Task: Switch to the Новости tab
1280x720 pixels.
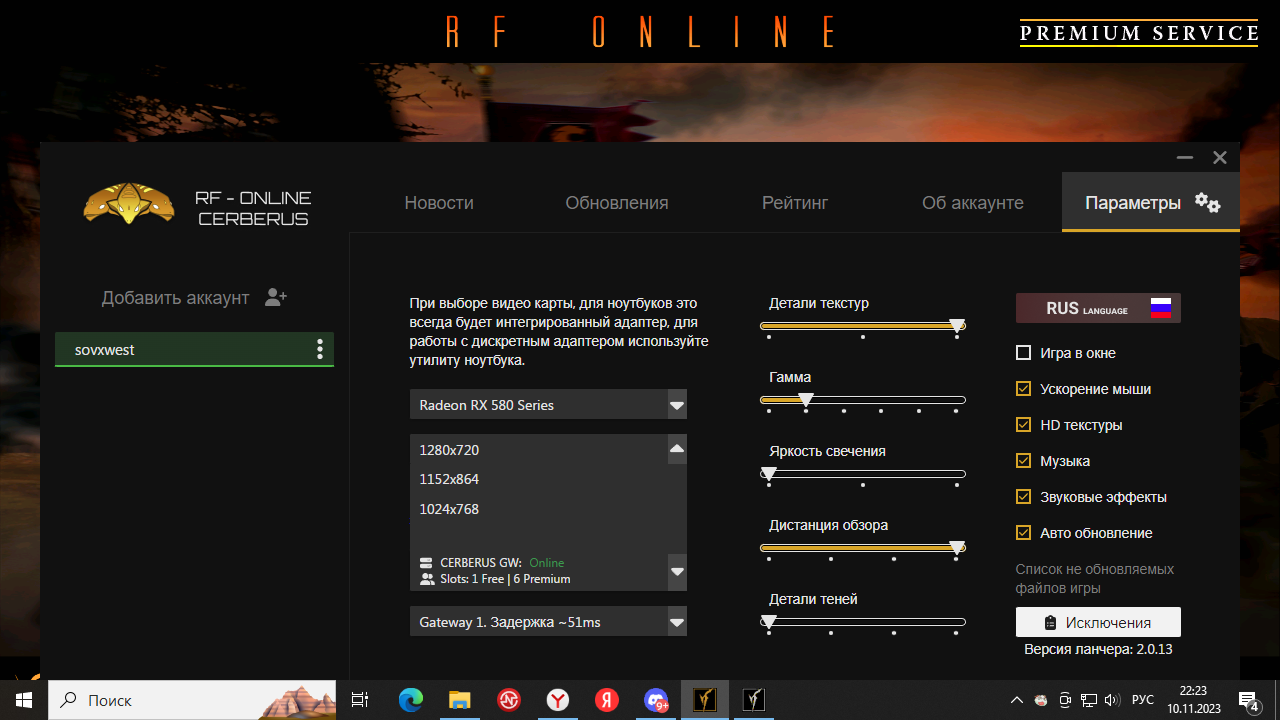Action: [439, 203]
